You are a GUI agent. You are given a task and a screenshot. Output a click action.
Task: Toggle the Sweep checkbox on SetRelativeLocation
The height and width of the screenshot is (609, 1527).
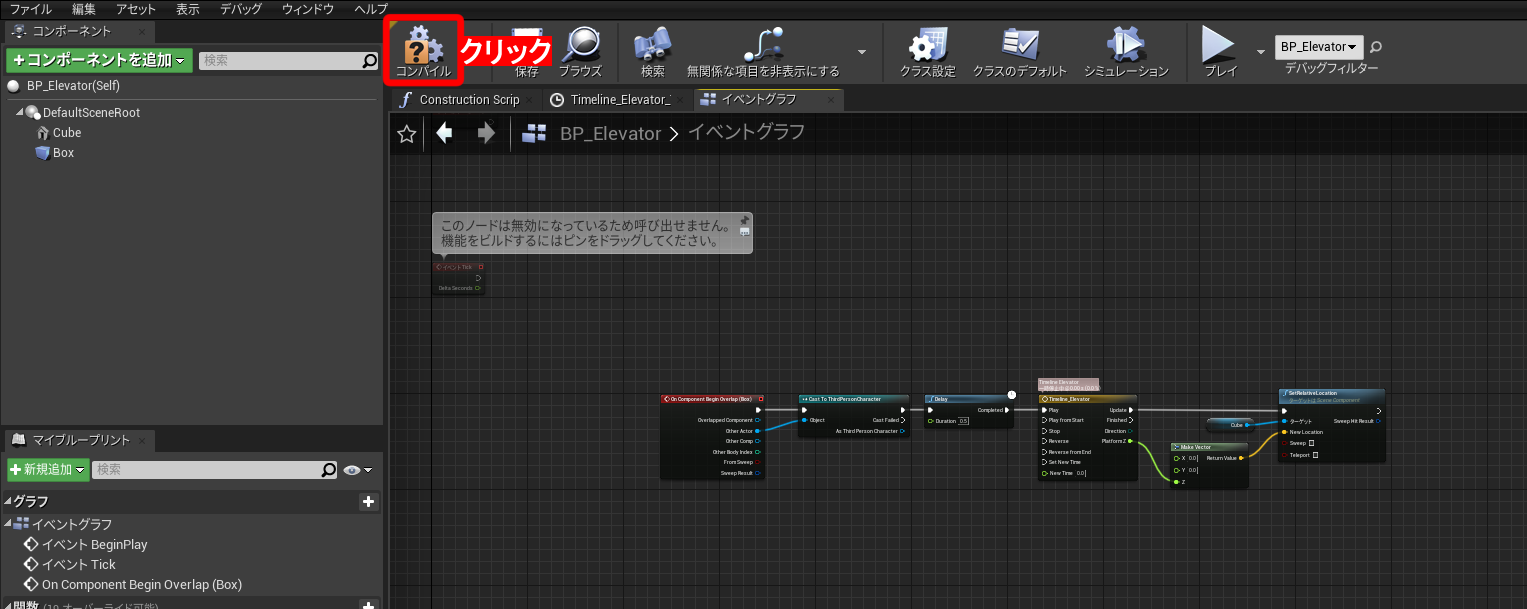[x=1312, y=443]
